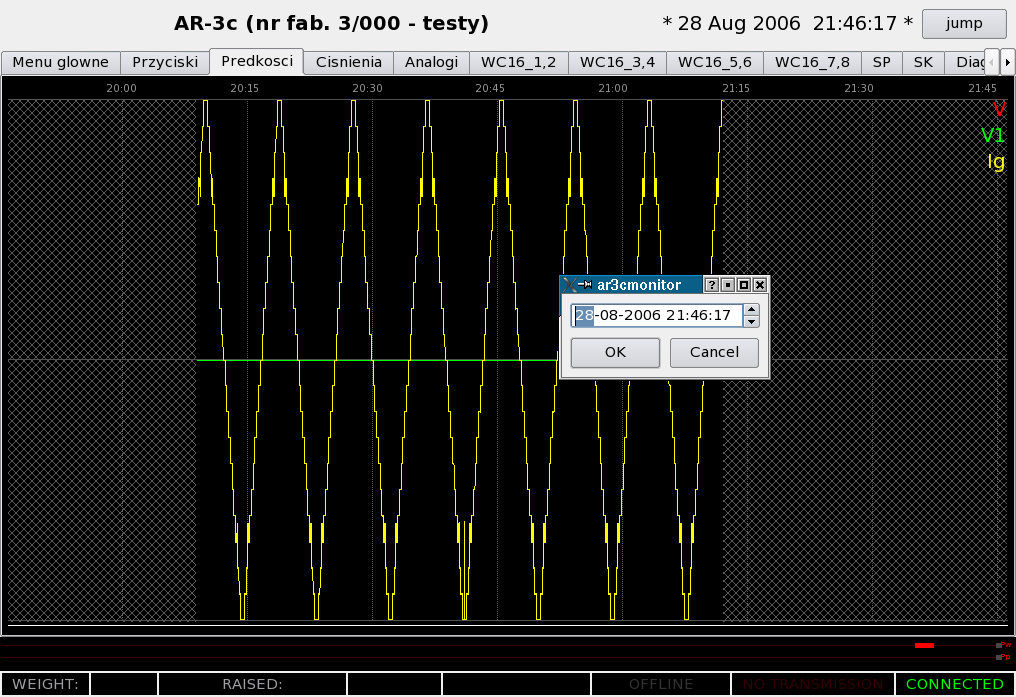Click the AR-3c title heading

[x=331, y=23]
